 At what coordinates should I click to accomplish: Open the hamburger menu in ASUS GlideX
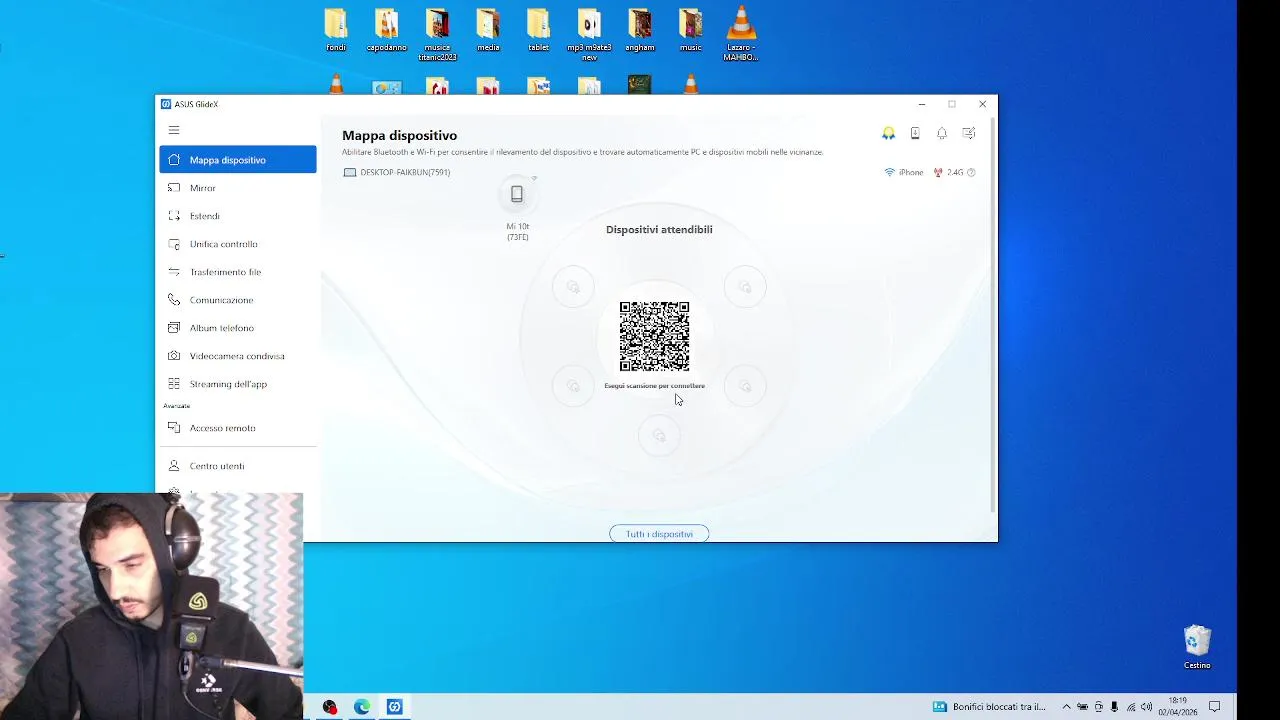click(x=174, y=130)
